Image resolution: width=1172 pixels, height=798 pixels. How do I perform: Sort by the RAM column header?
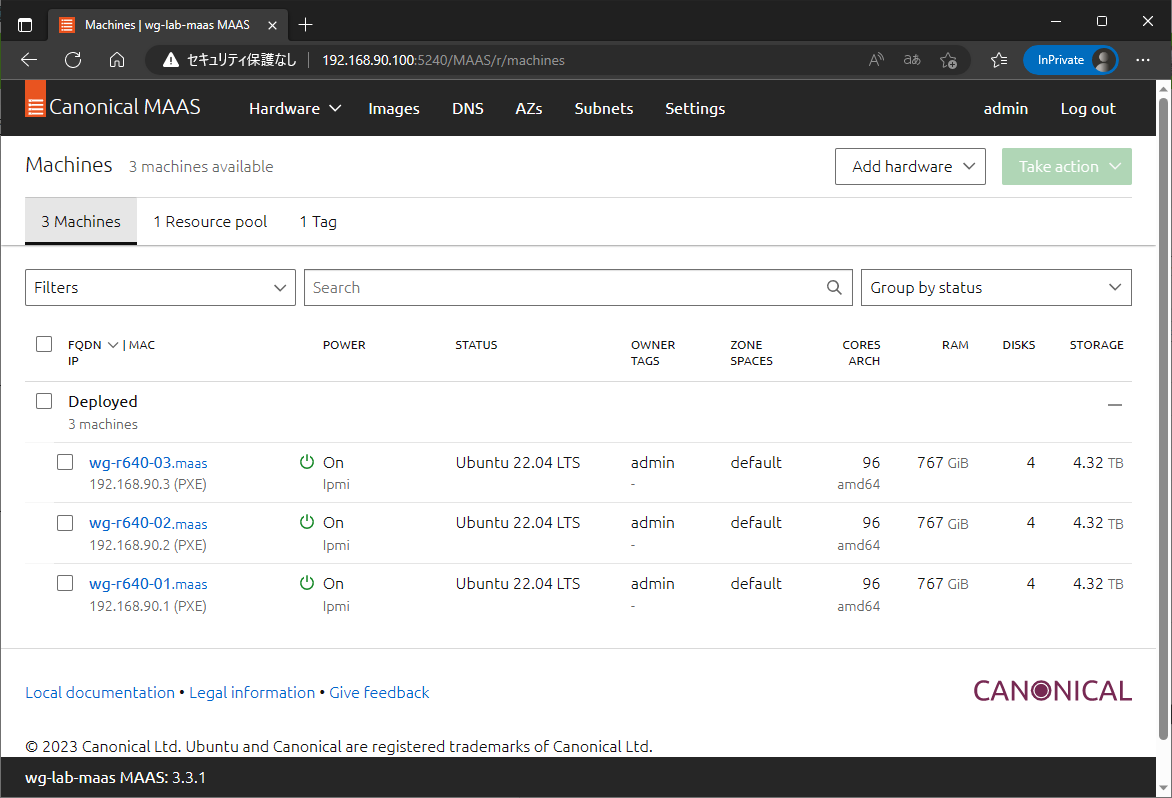coord(955,344)
